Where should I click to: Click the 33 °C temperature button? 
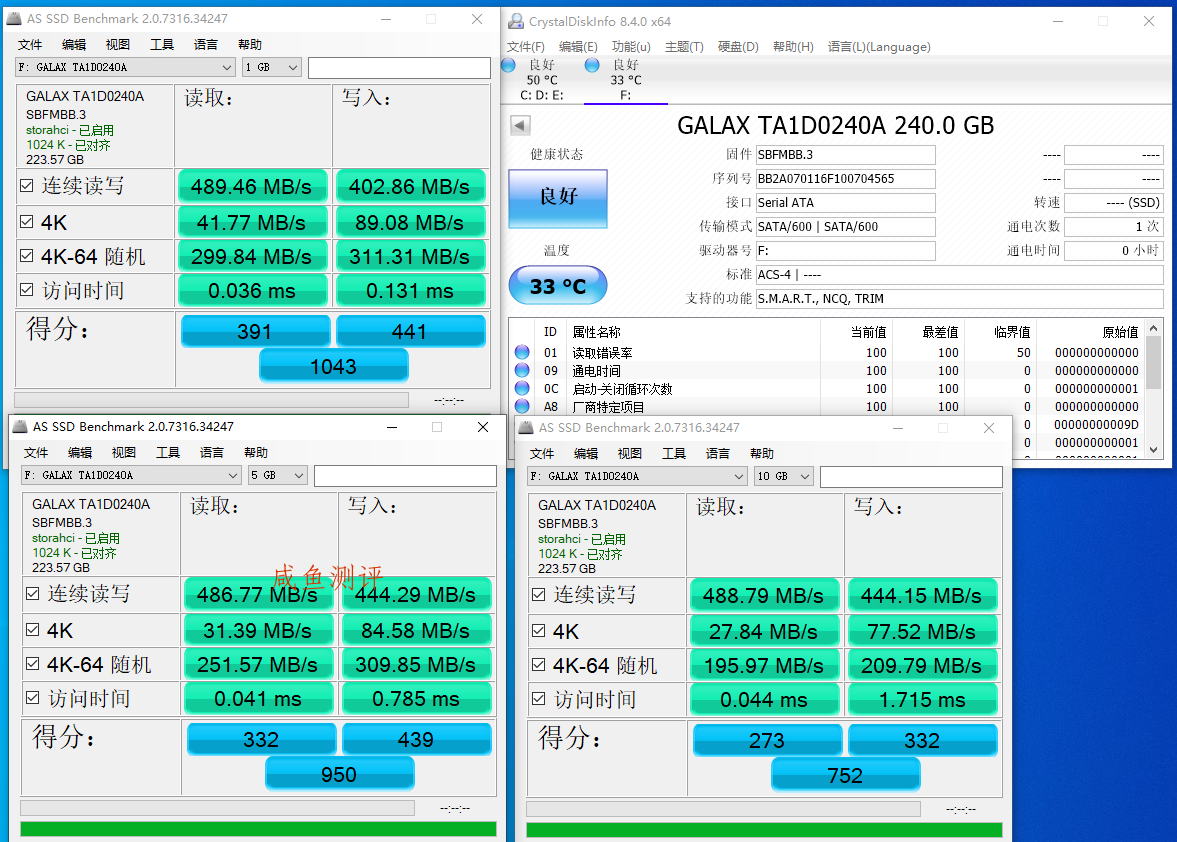(558, 286)
